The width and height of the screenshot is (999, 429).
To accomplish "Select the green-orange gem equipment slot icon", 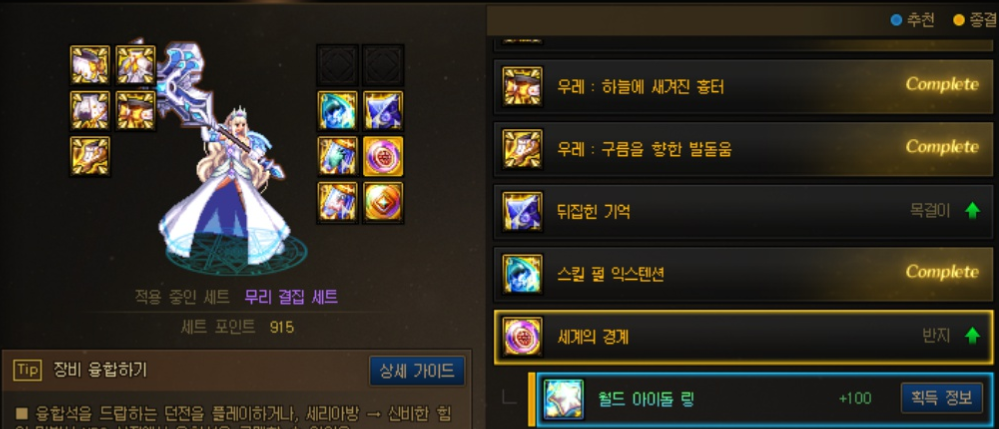I will (x=383, y=202).
